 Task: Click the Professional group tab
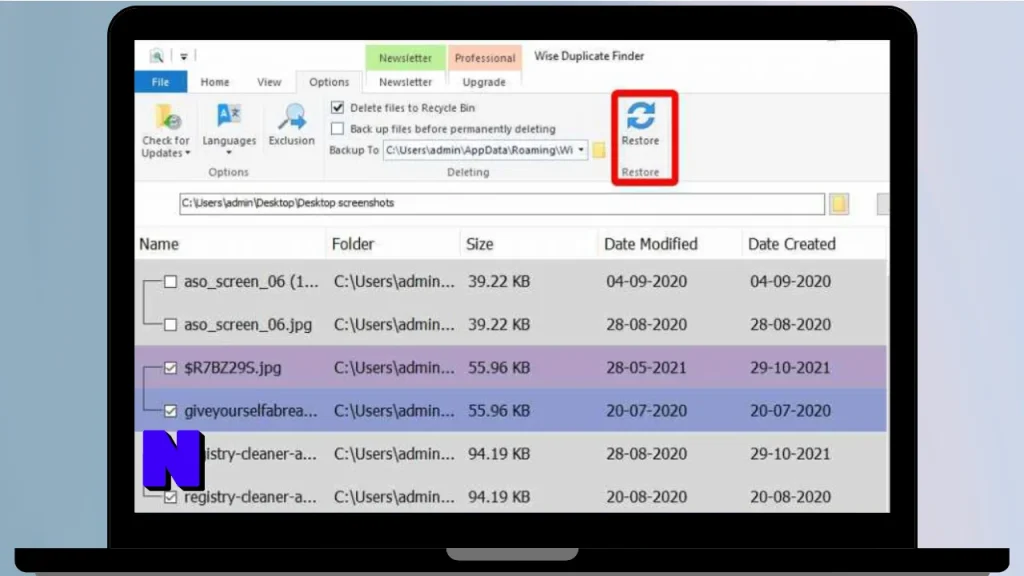[x=485, y=57]
